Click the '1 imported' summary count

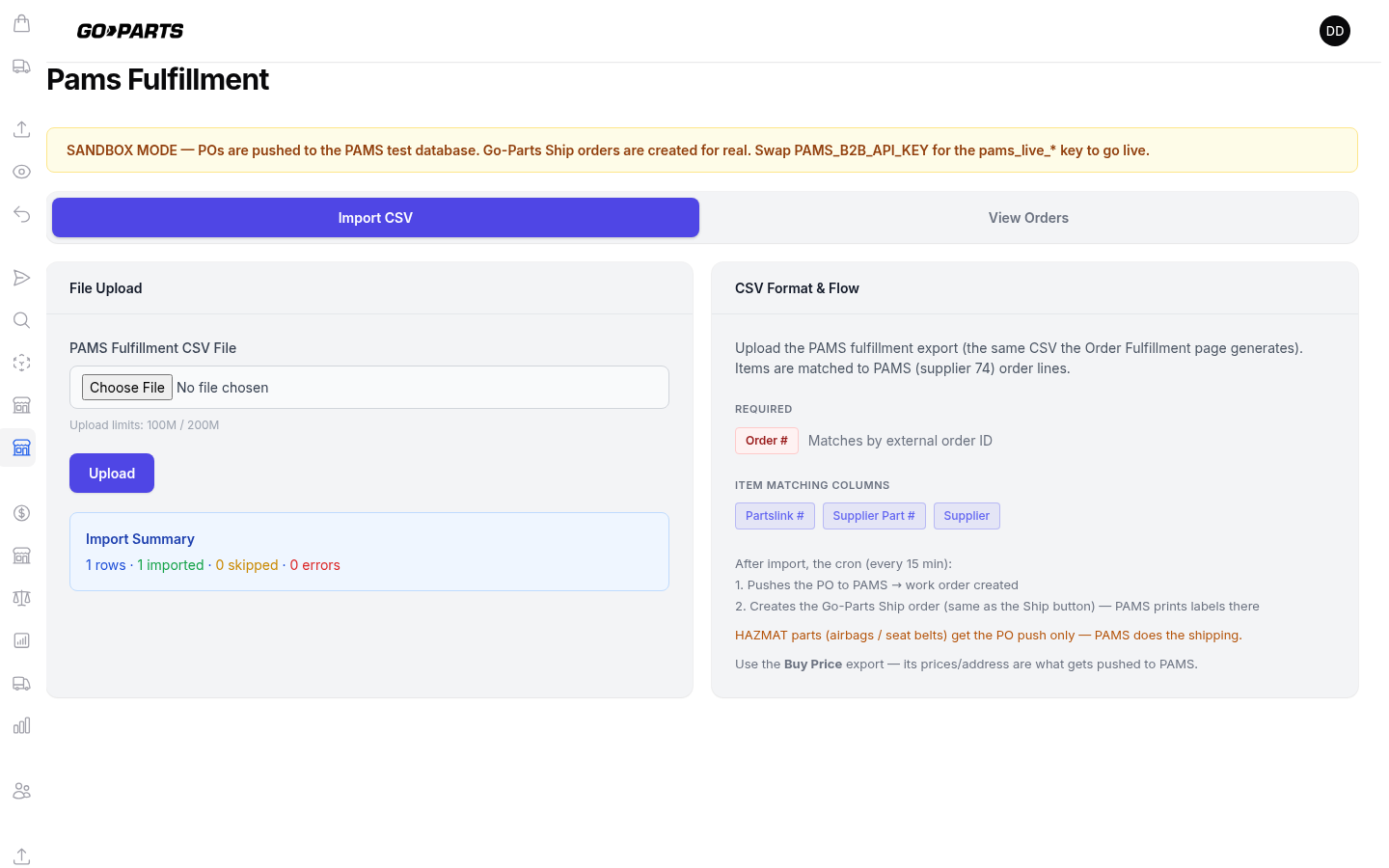(171, 565)
